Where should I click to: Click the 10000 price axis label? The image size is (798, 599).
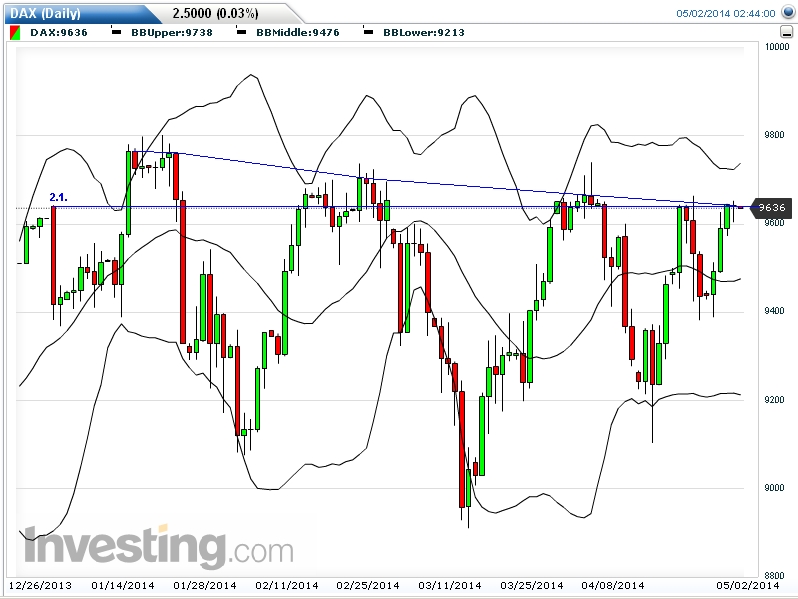pos(777,47)
